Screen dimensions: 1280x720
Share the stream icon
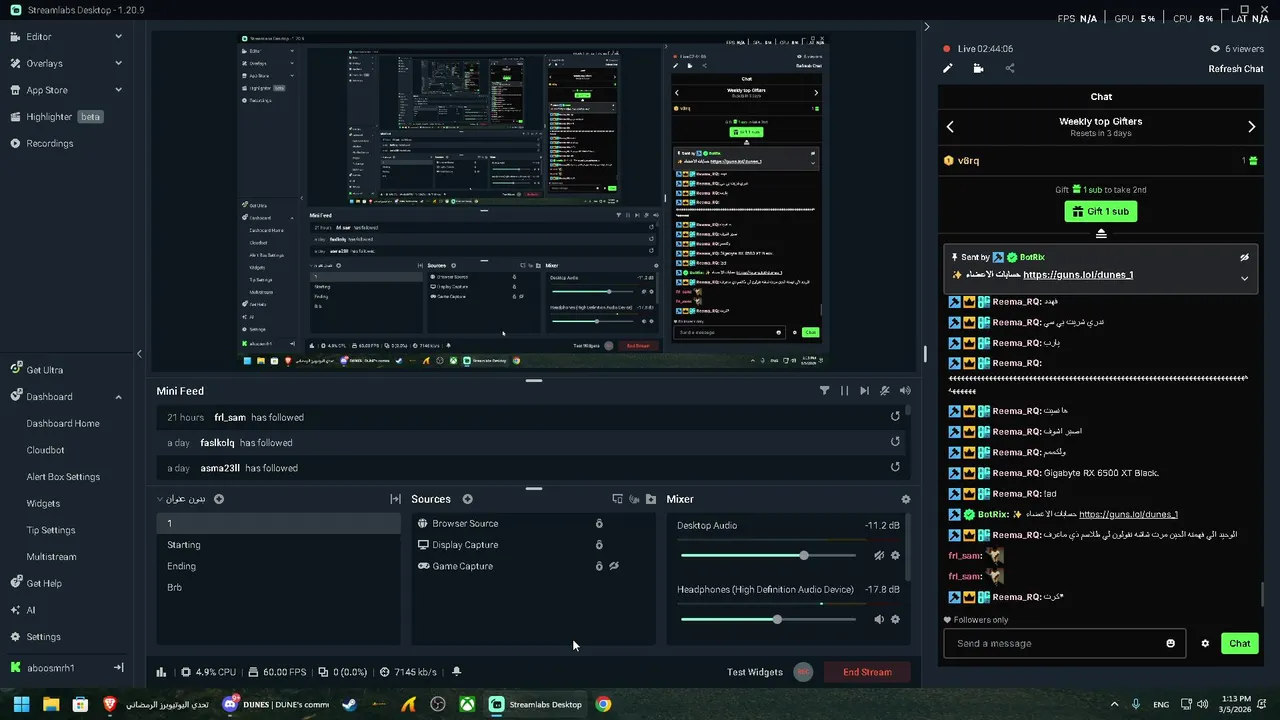[x=1010, y=68]
